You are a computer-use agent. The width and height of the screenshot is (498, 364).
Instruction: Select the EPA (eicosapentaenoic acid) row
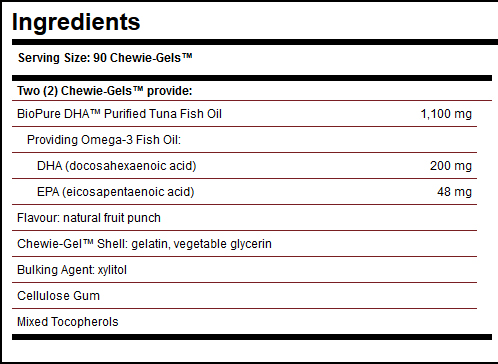tap(244, 192)
